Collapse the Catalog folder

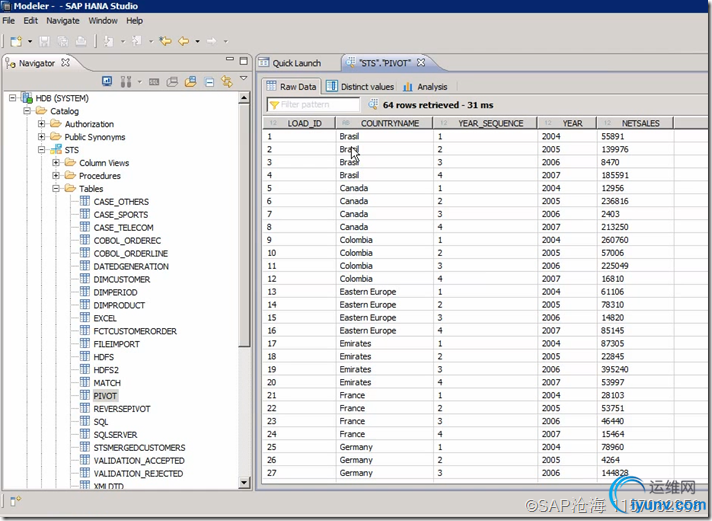tap(27, 110)
